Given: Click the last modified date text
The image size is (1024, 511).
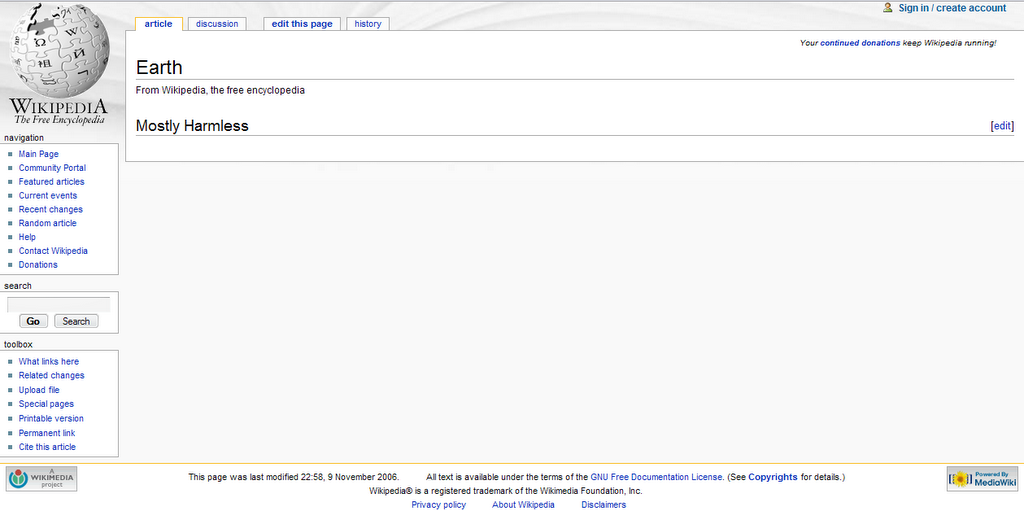Looking at the screenshot, I should pyautogui.click(x=294, y=477).
